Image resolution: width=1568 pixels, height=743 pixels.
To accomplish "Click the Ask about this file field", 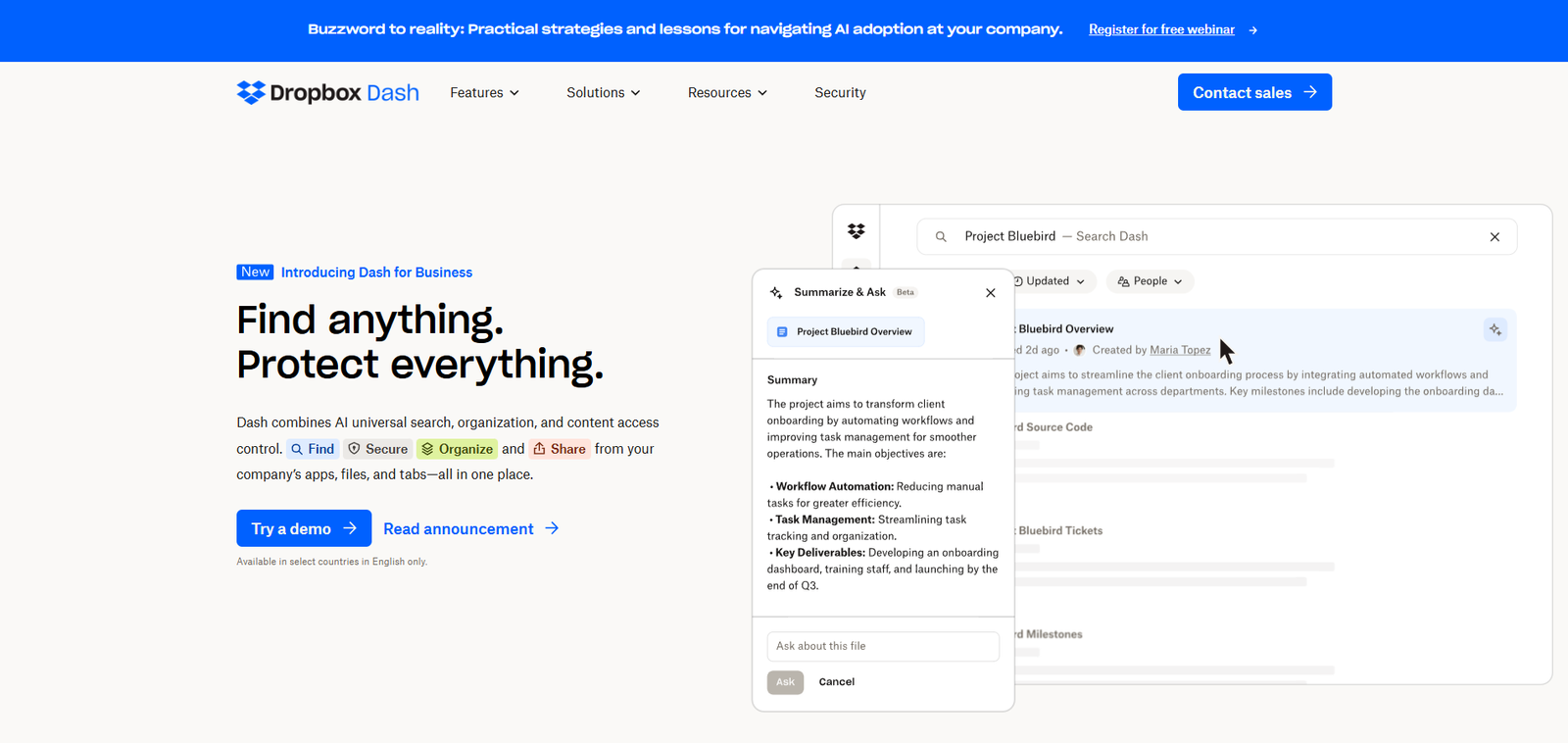I will click(x=882, y=646).
